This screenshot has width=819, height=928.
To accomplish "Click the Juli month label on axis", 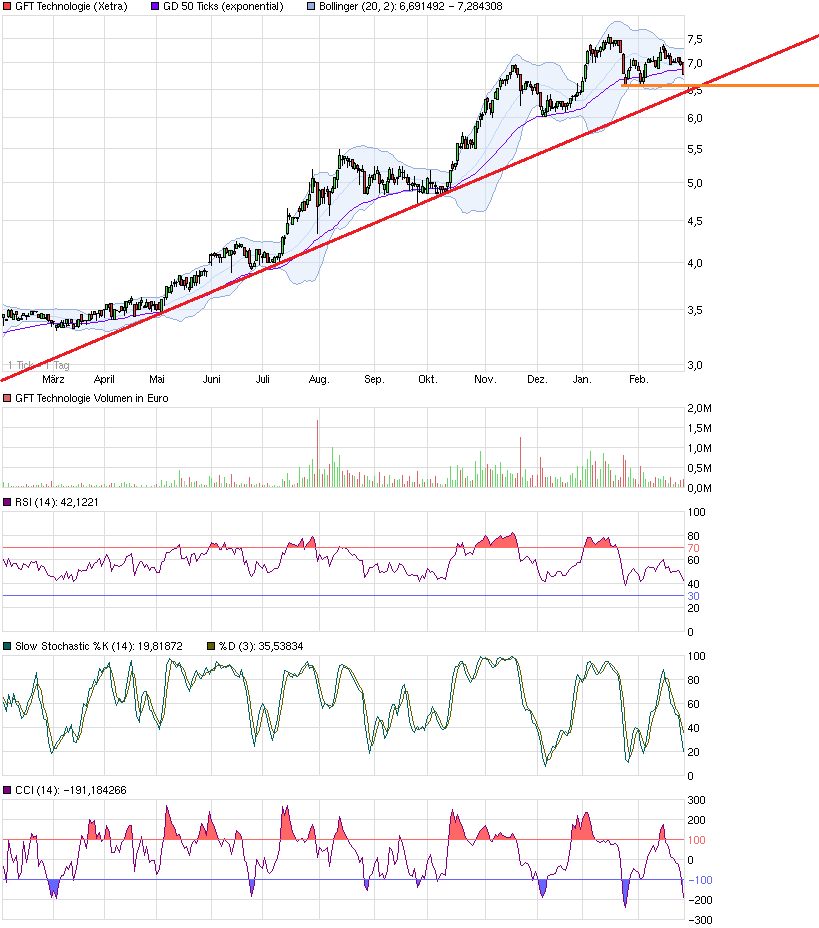I will (x=263, y=379).
